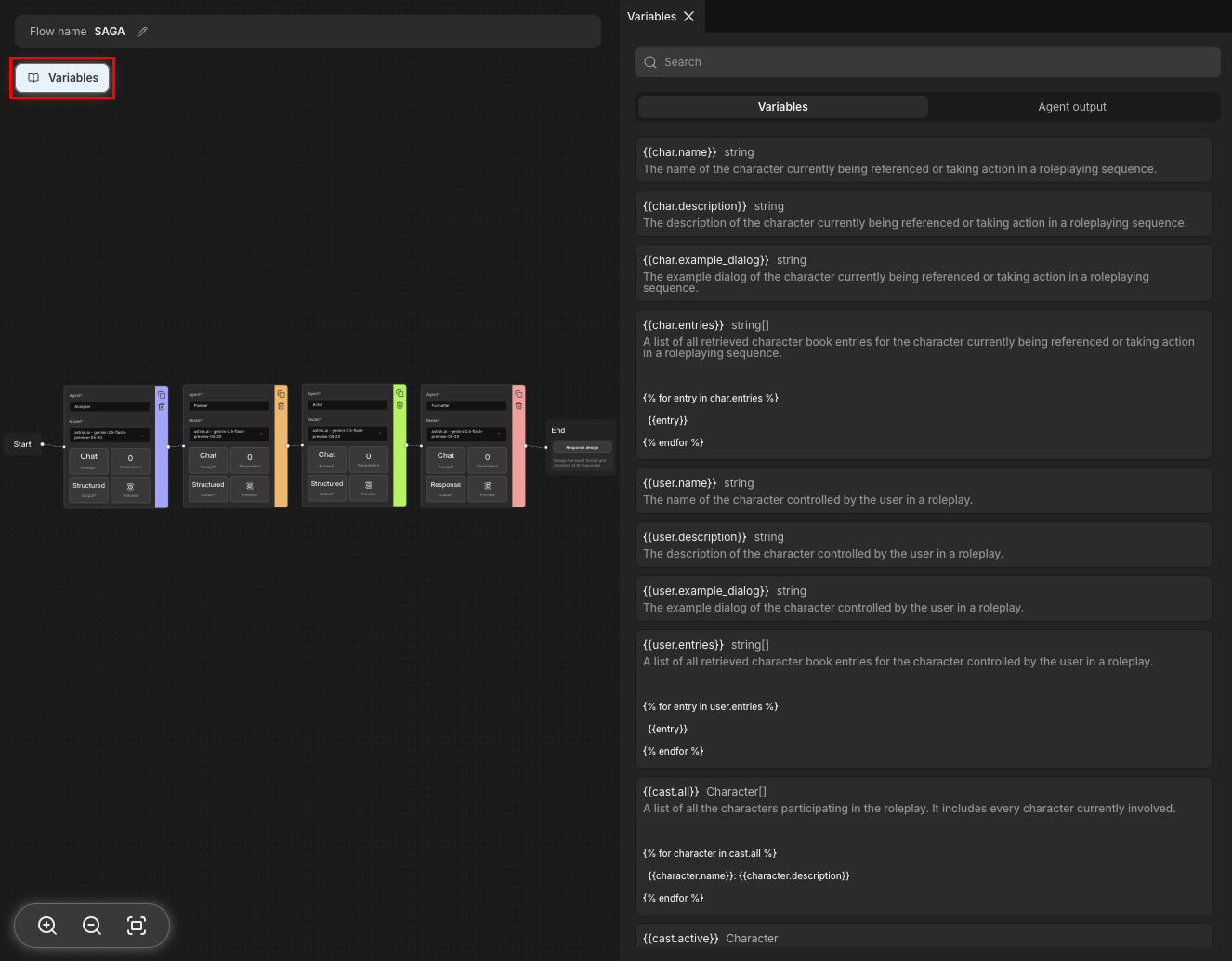
Task: Open Preview on the Planner node
Action: pyautogui.click(x=250, y=489)
